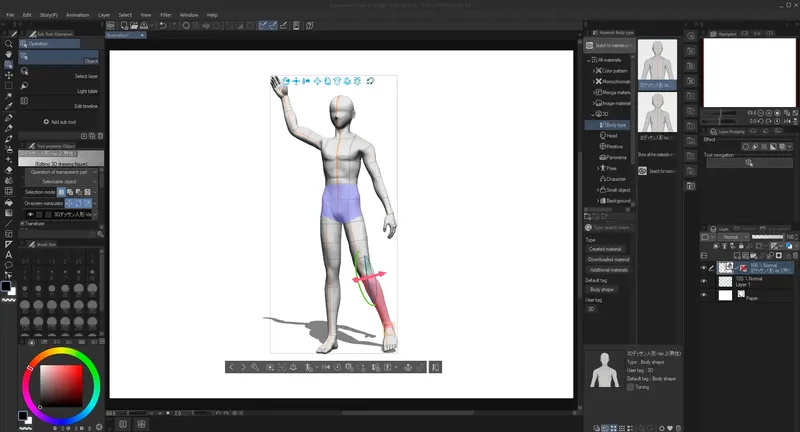Viewport: 800px width, 432px height.
Task: Click the red square in color wheel
Action: pos(61,385)
